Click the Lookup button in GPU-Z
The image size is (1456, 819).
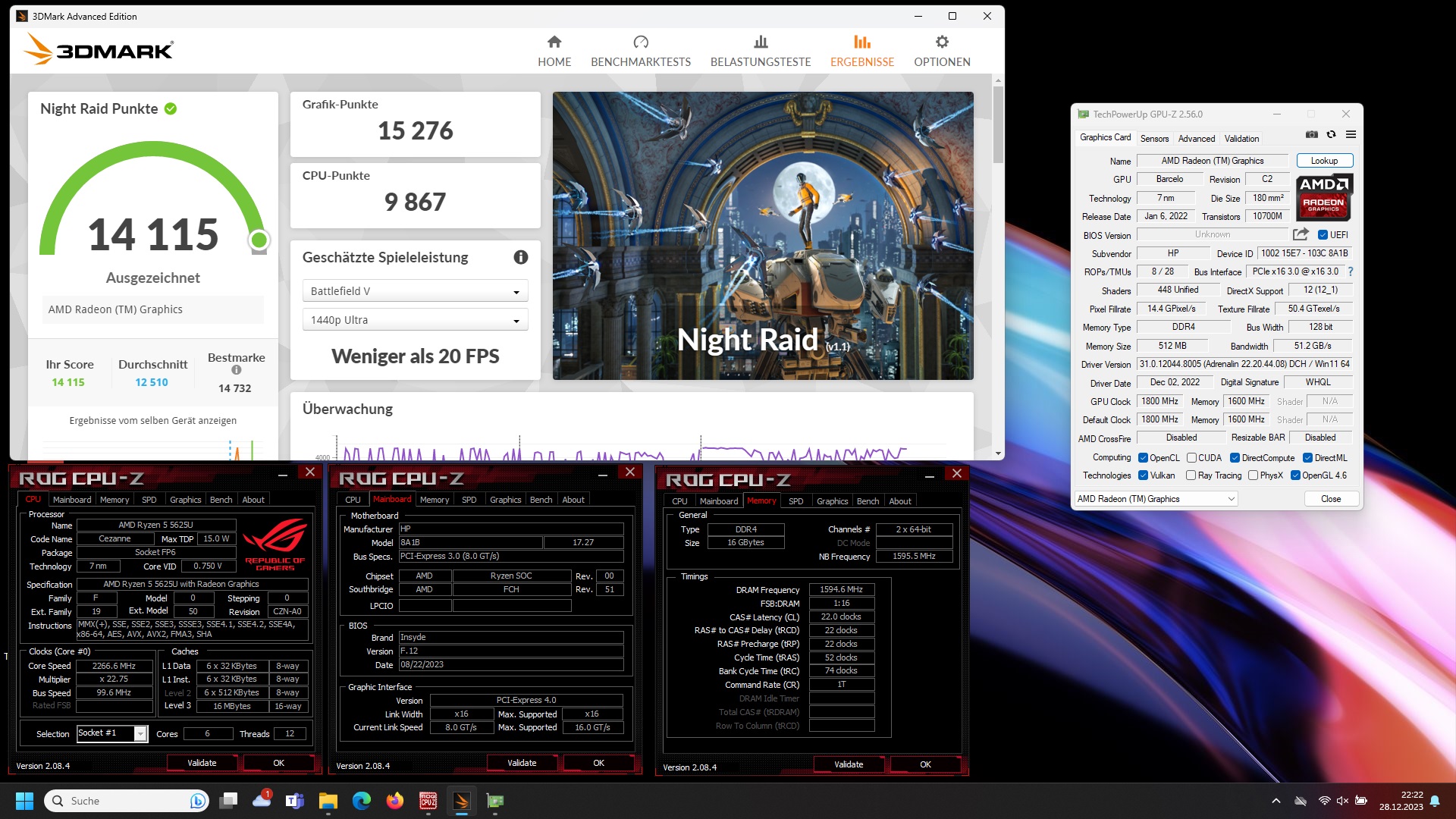click(1324, 161)
